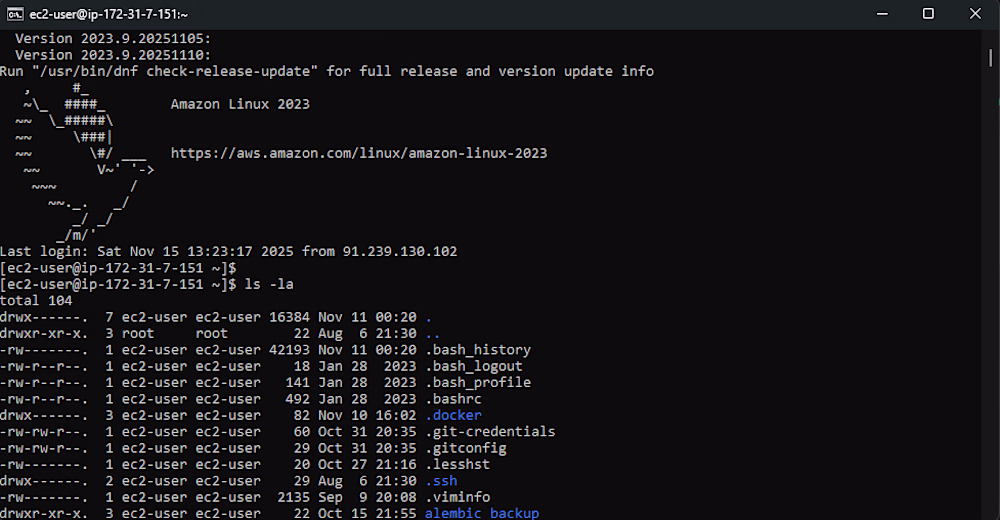Maximize the ec2-user terminal window
Viewport: 1000px width, 520px height.
click(x=929, y=14)
